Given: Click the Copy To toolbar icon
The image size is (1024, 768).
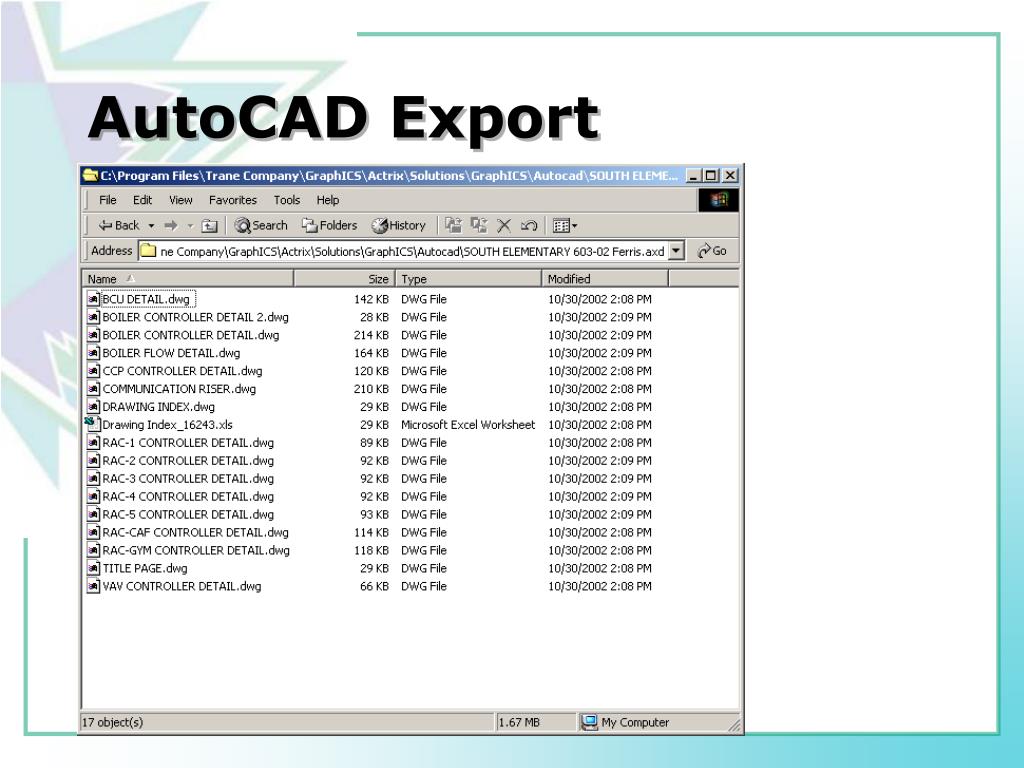Looking at the screenshot, I should coord(479,225).
